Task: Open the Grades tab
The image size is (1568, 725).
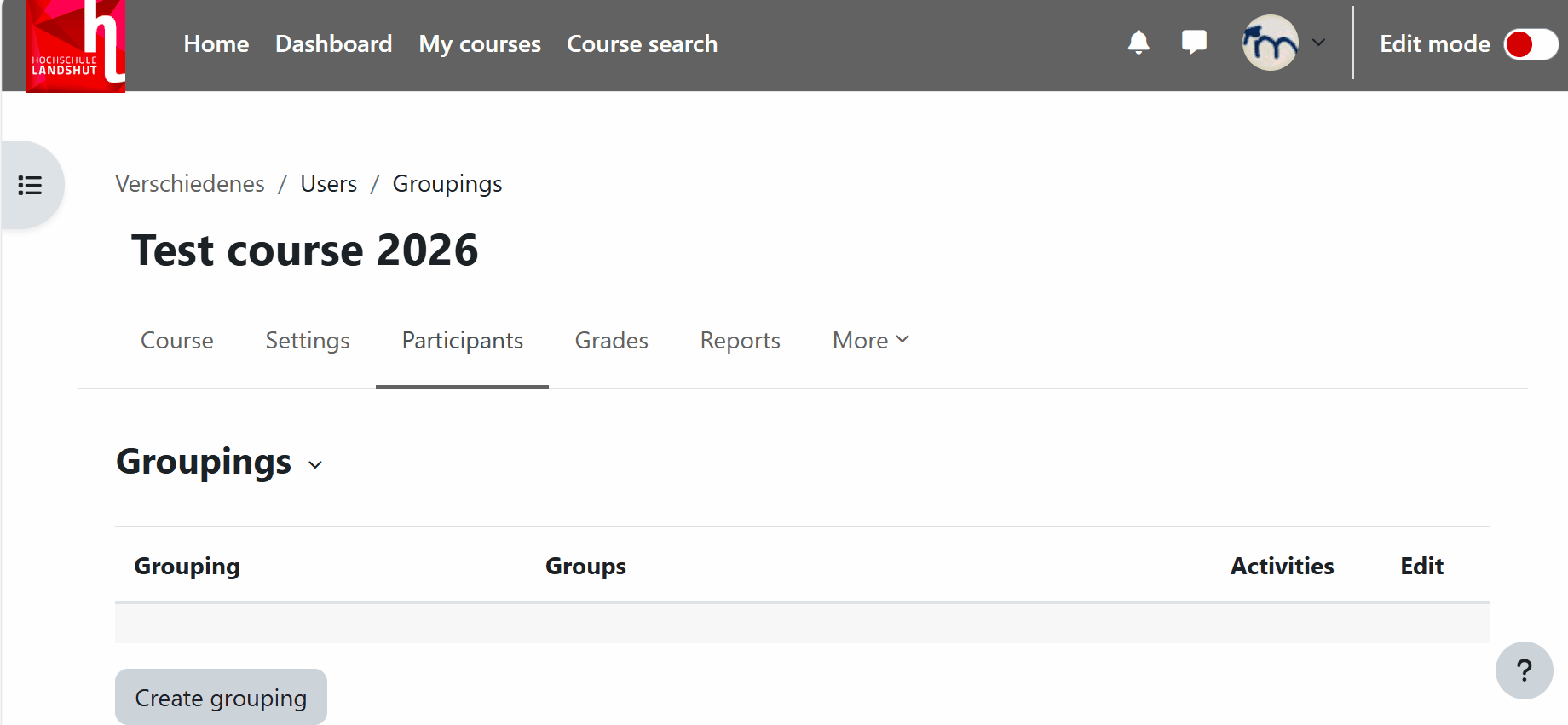Action: tap(611, 341)
